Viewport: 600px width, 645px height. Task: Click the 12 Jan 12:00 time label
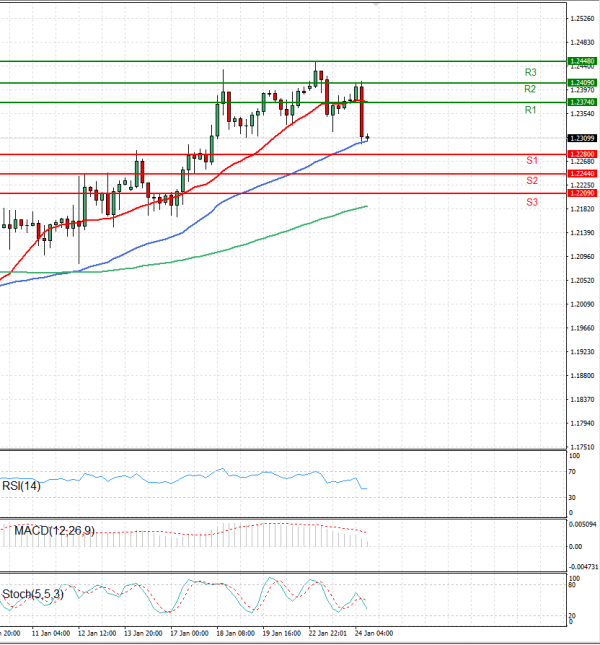tap(97, 633)
